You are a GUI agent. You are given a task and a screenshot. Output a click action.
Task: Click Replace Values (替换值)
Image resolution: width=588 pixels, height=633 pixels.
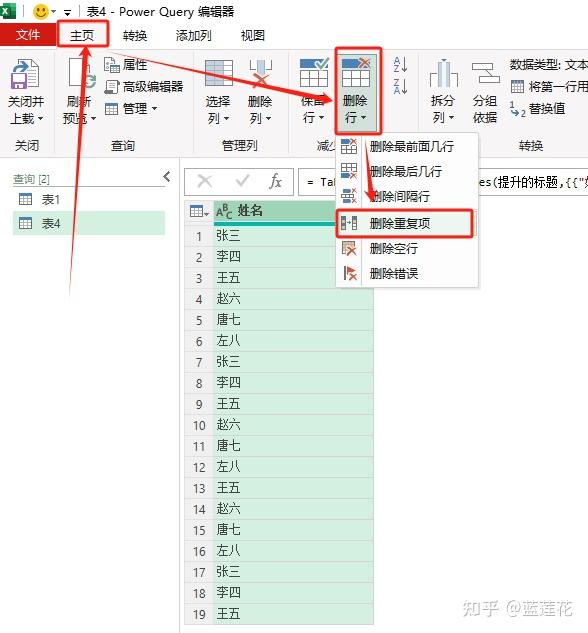[537, 109]
